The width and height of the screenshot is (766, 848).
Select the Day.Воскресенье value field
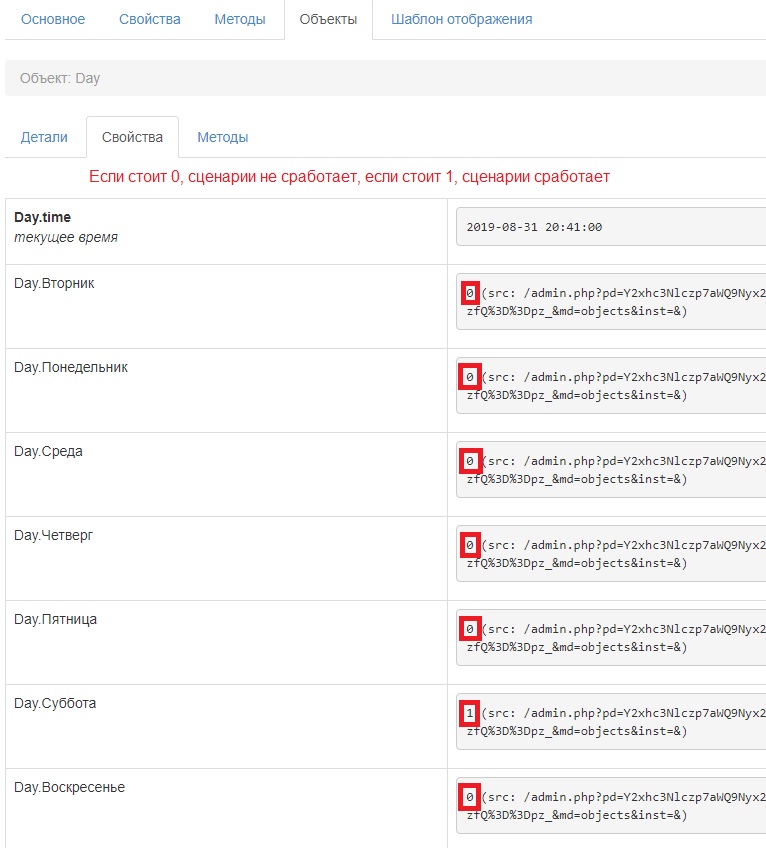(610, 806)
